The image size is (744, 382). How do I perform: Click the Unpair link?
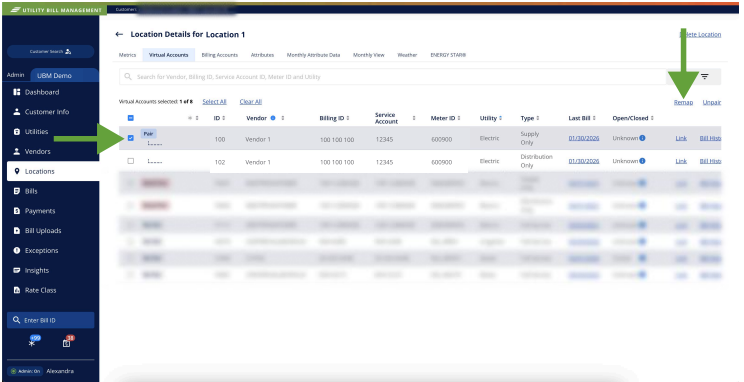[x=712, y=102]
